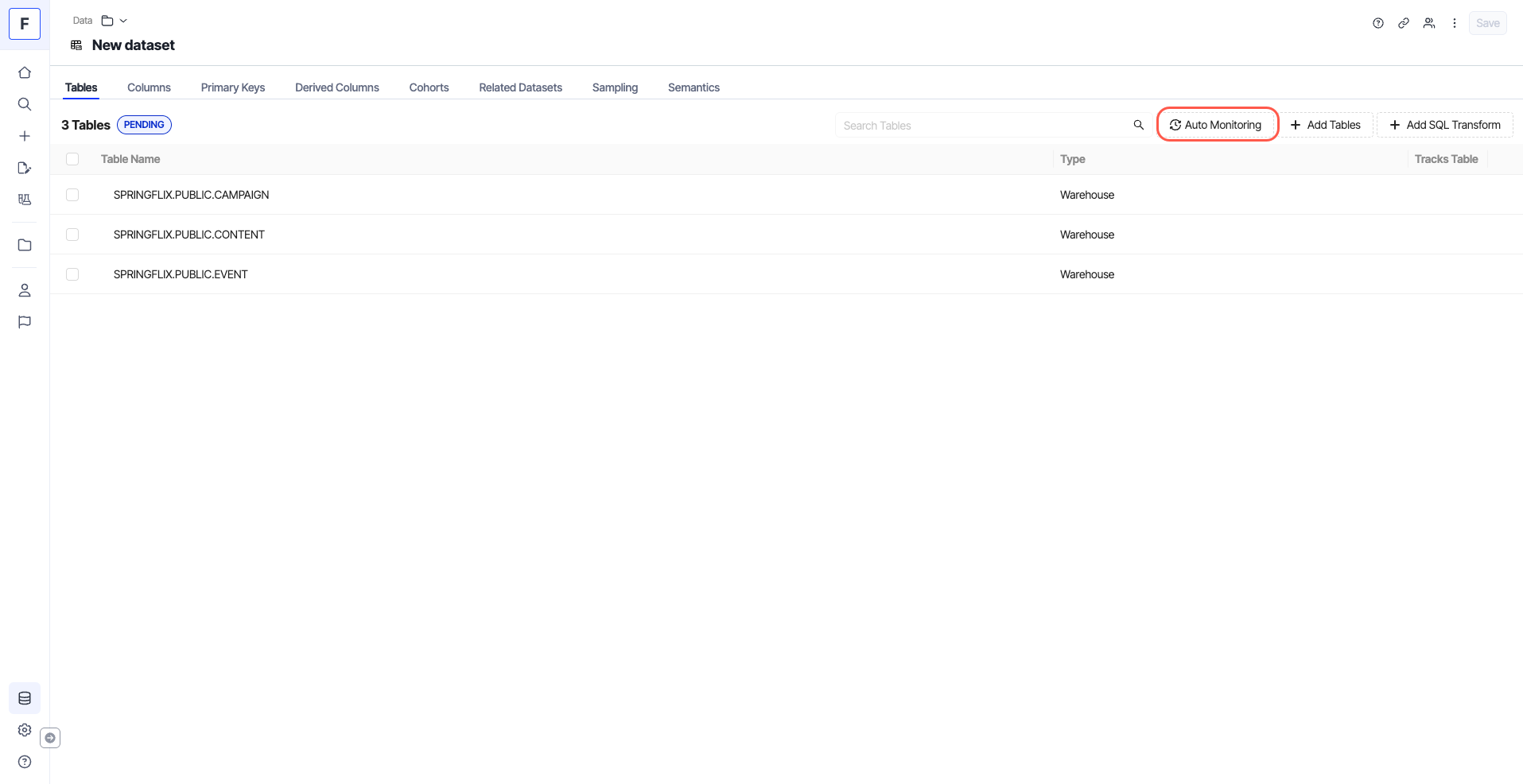Image resolution: width=1523 pixels, height=784 pixels.
Task: Click the Add SQL Transform button
Action: [1444, 125]
